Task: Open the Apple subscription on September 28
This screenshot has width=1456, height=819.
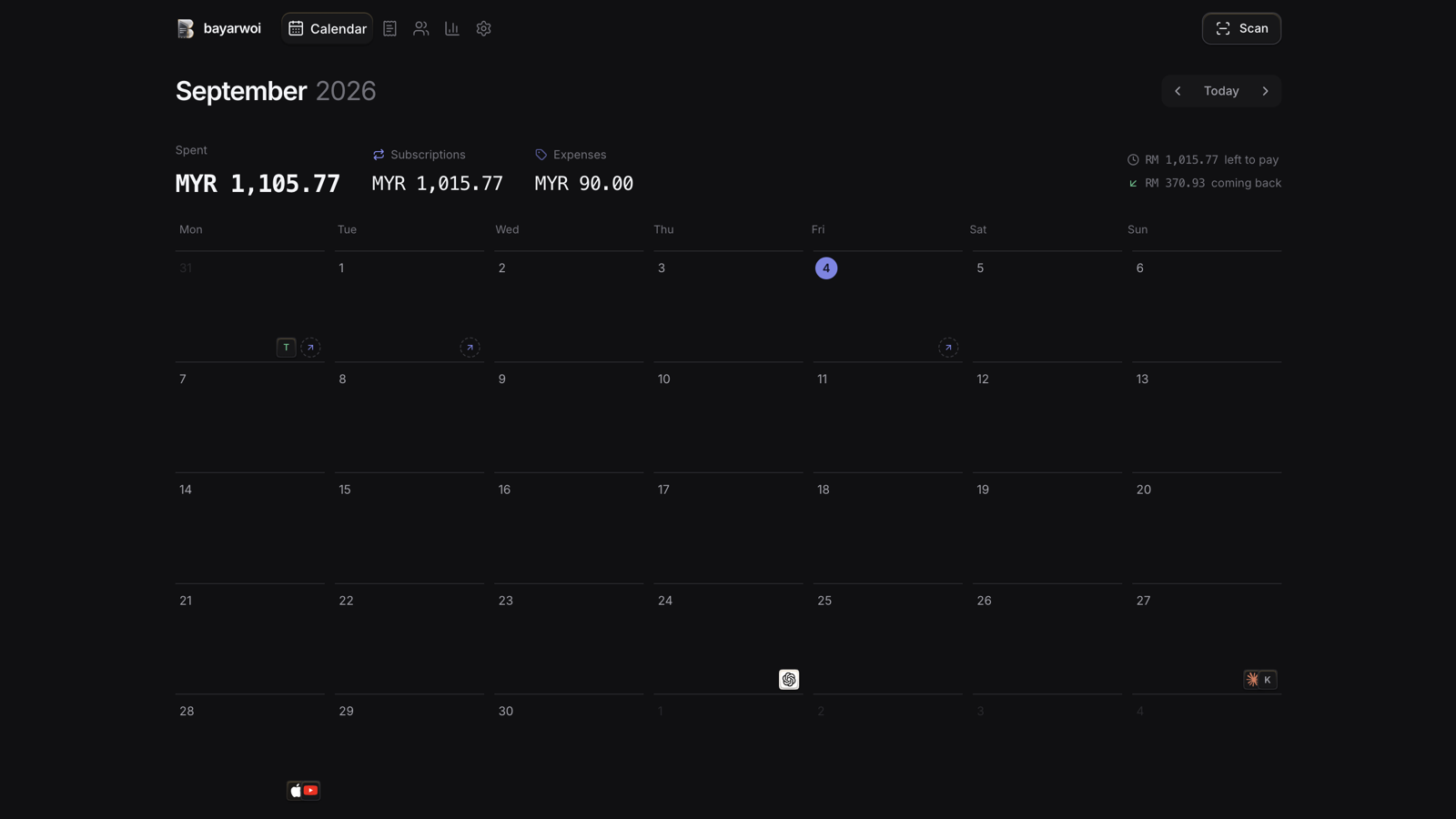Action: [296, 790]
